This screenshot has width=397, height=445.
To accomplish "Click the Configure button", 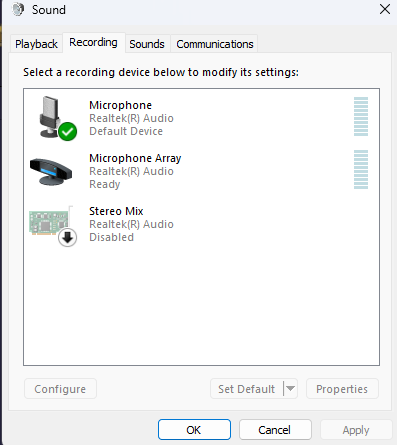I will (x=60, y=389).
